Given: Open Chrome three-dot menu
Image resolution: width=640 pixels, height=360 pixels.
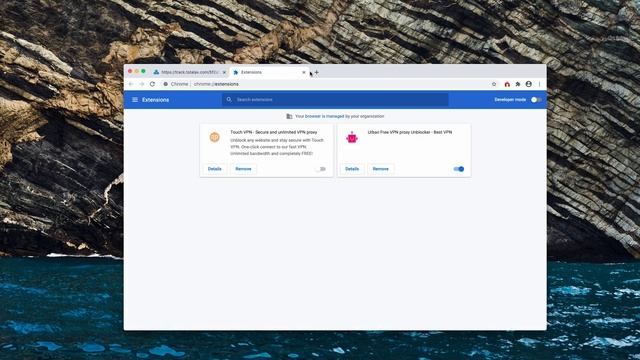Looking at the screenshot, I should click(x=539, y=84).
